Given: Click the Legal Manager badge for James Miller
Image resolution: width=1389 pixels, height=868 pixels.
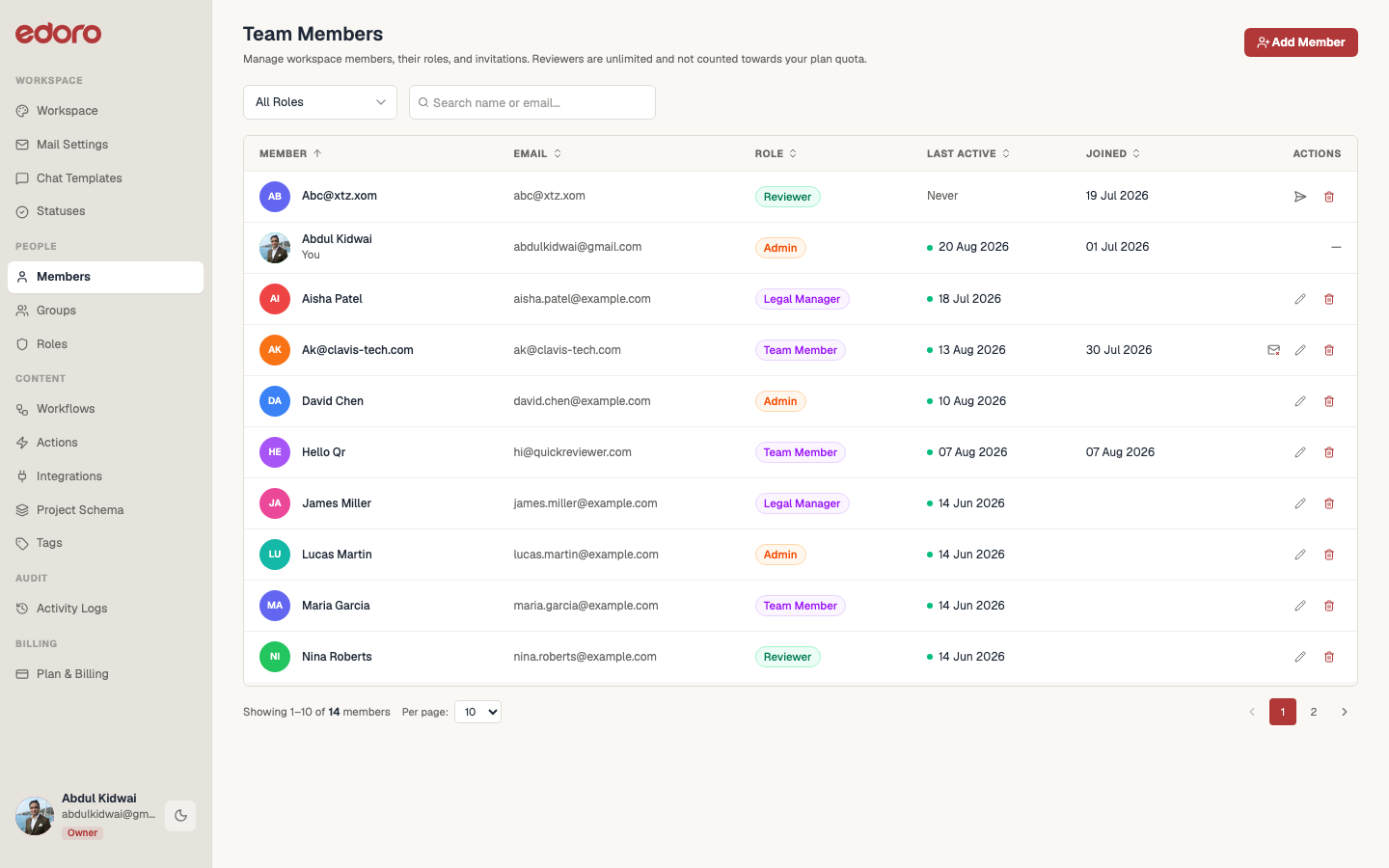Looking at the screenshot, I should 802,503.
